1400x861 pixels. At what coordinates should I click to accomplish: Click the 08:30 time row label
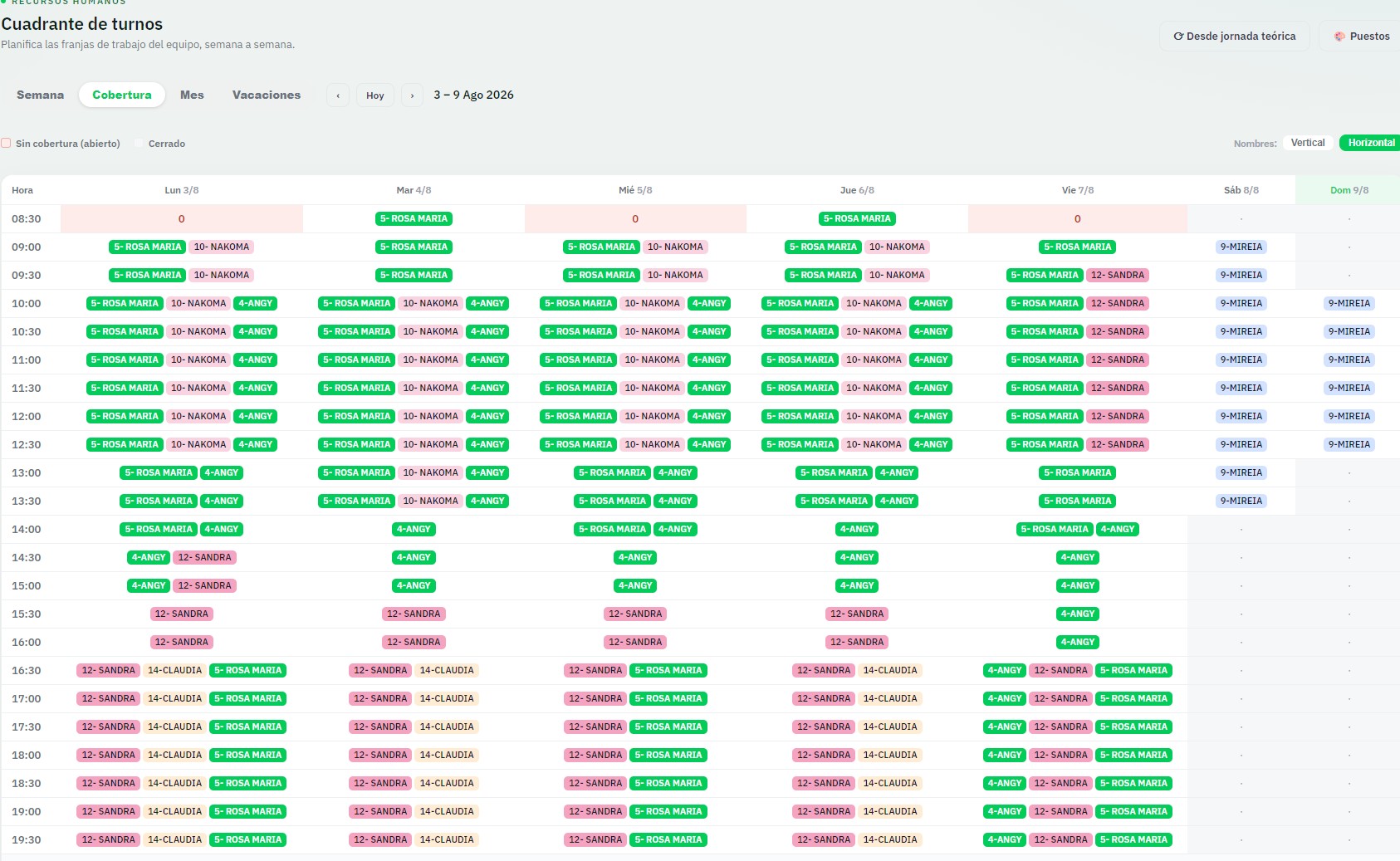[27, 219]
